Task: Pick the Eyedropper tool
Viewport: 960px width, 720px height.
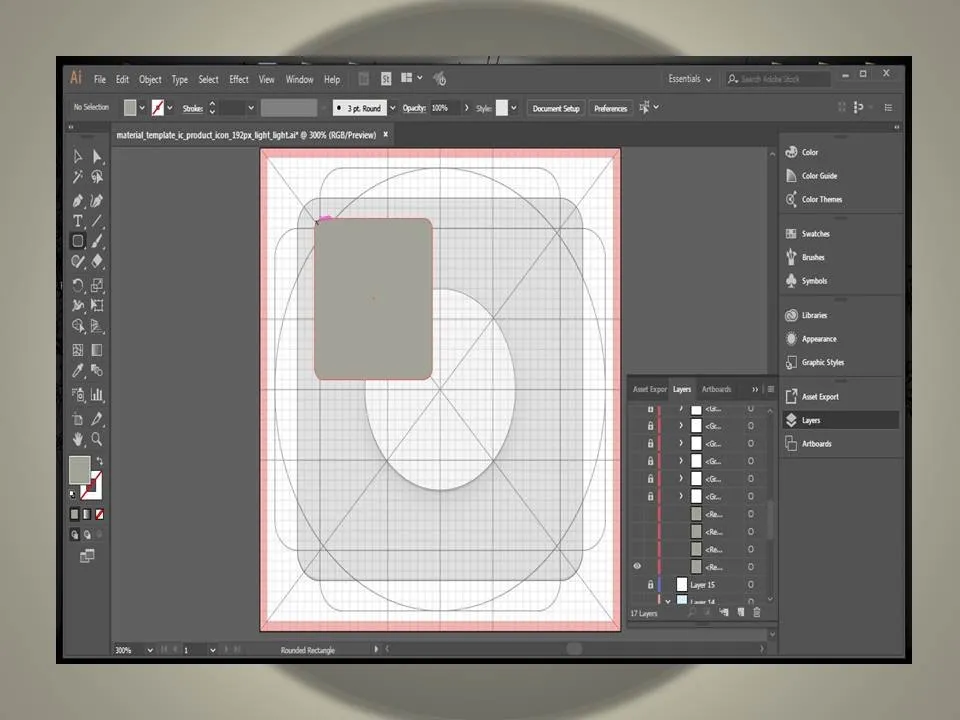Action: pyautogui.click(x=78, y=370)
